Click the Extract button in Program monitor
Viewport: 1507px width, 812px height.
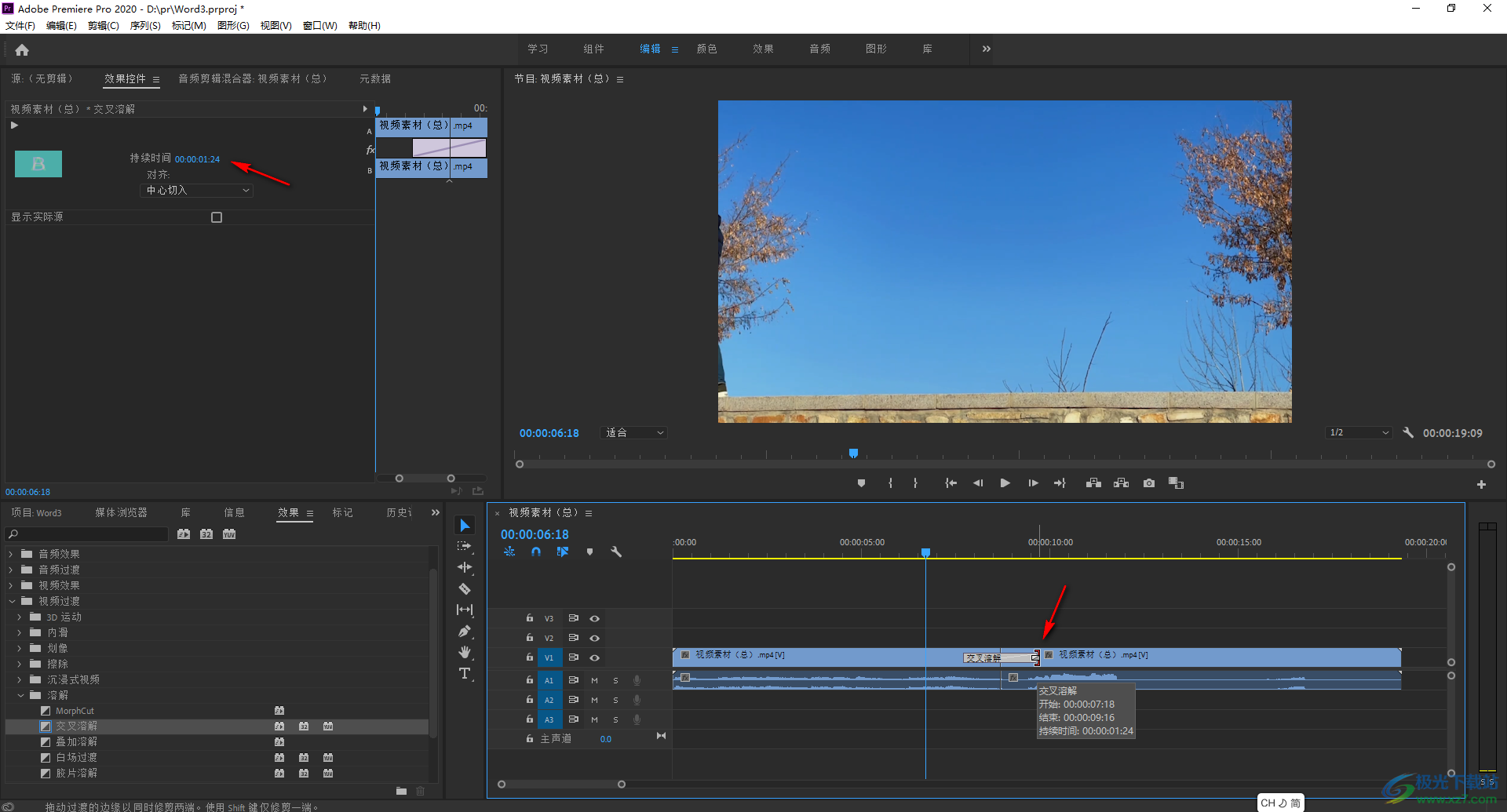point(1121,483)
